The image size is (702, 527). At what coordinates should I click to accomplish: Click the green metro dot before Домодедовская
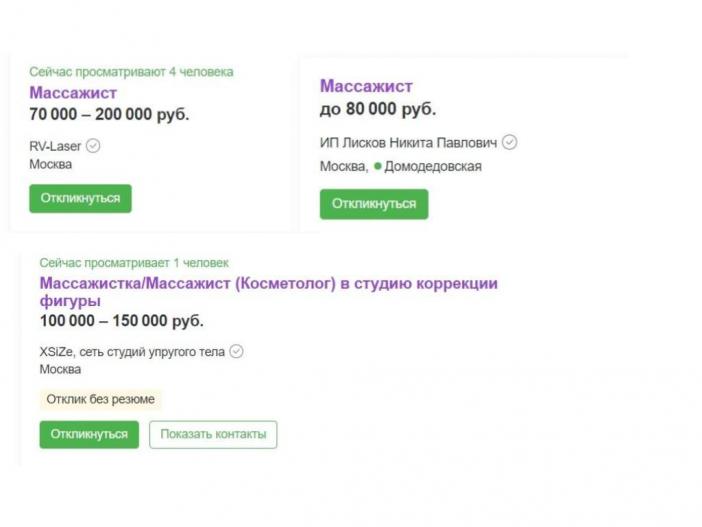(x=377, y=166)
